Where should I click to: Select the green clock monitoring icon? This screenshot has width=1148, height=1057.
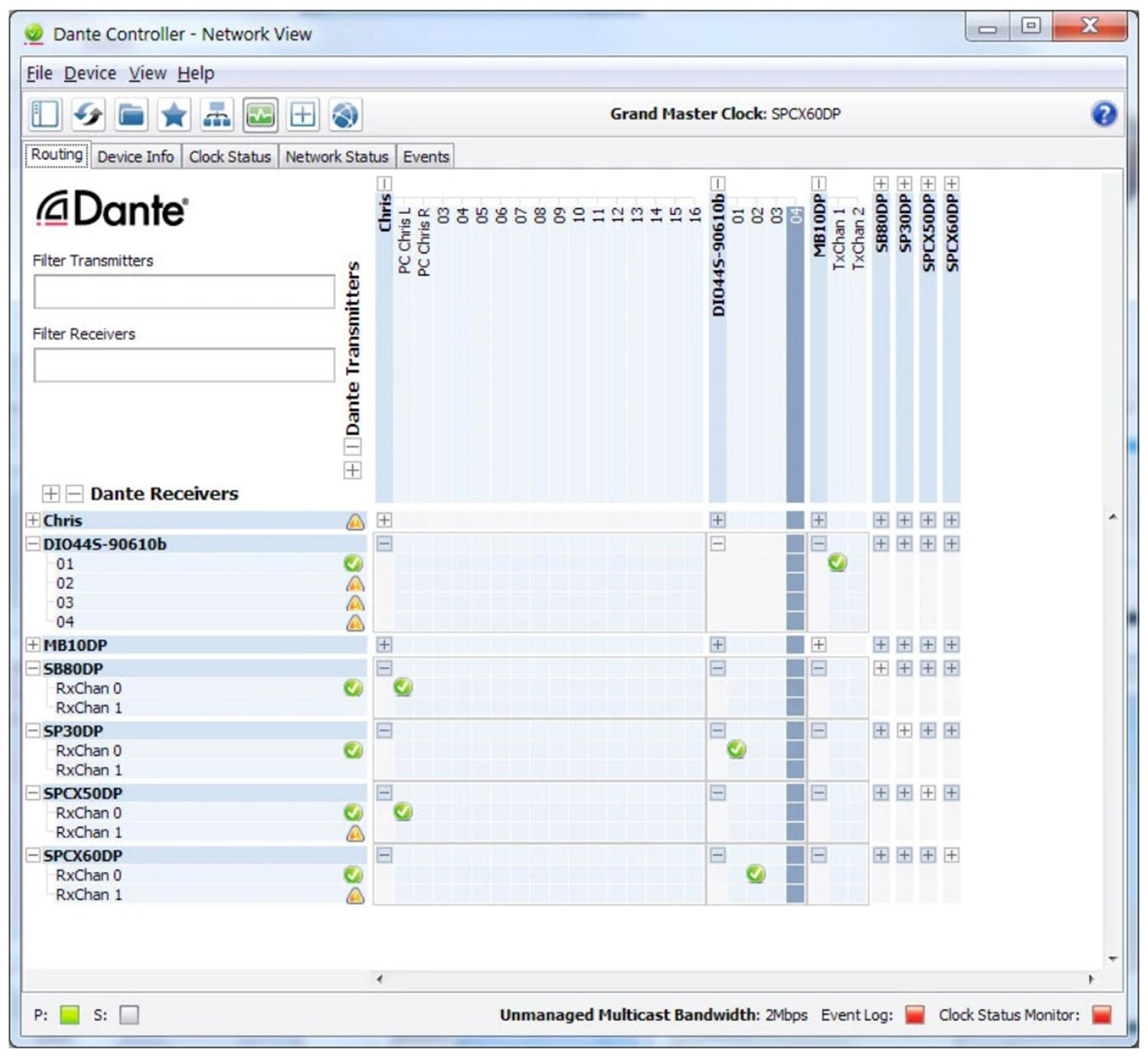click(260, 113)
